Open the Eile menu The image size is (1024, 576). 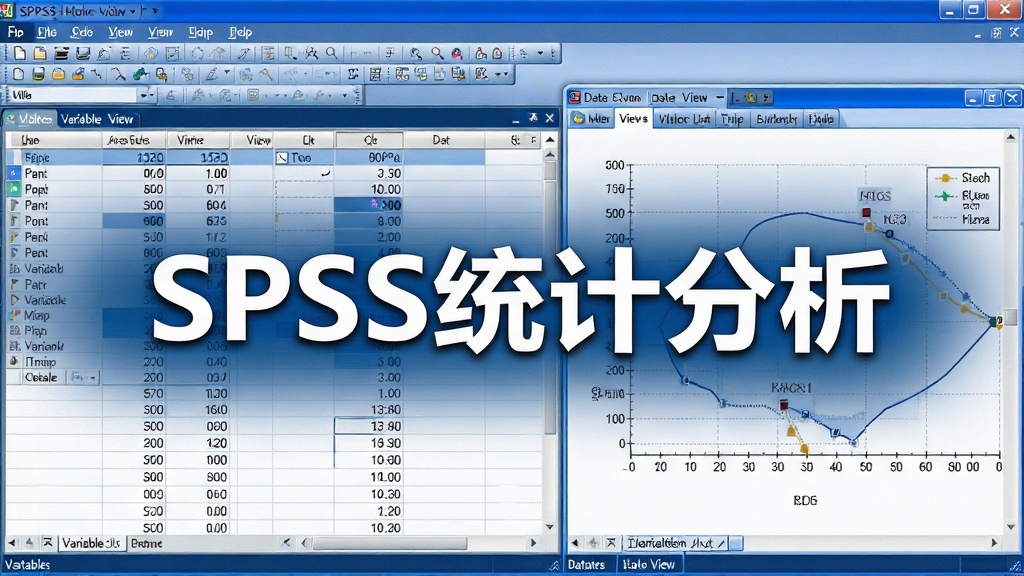pos(47,32)
